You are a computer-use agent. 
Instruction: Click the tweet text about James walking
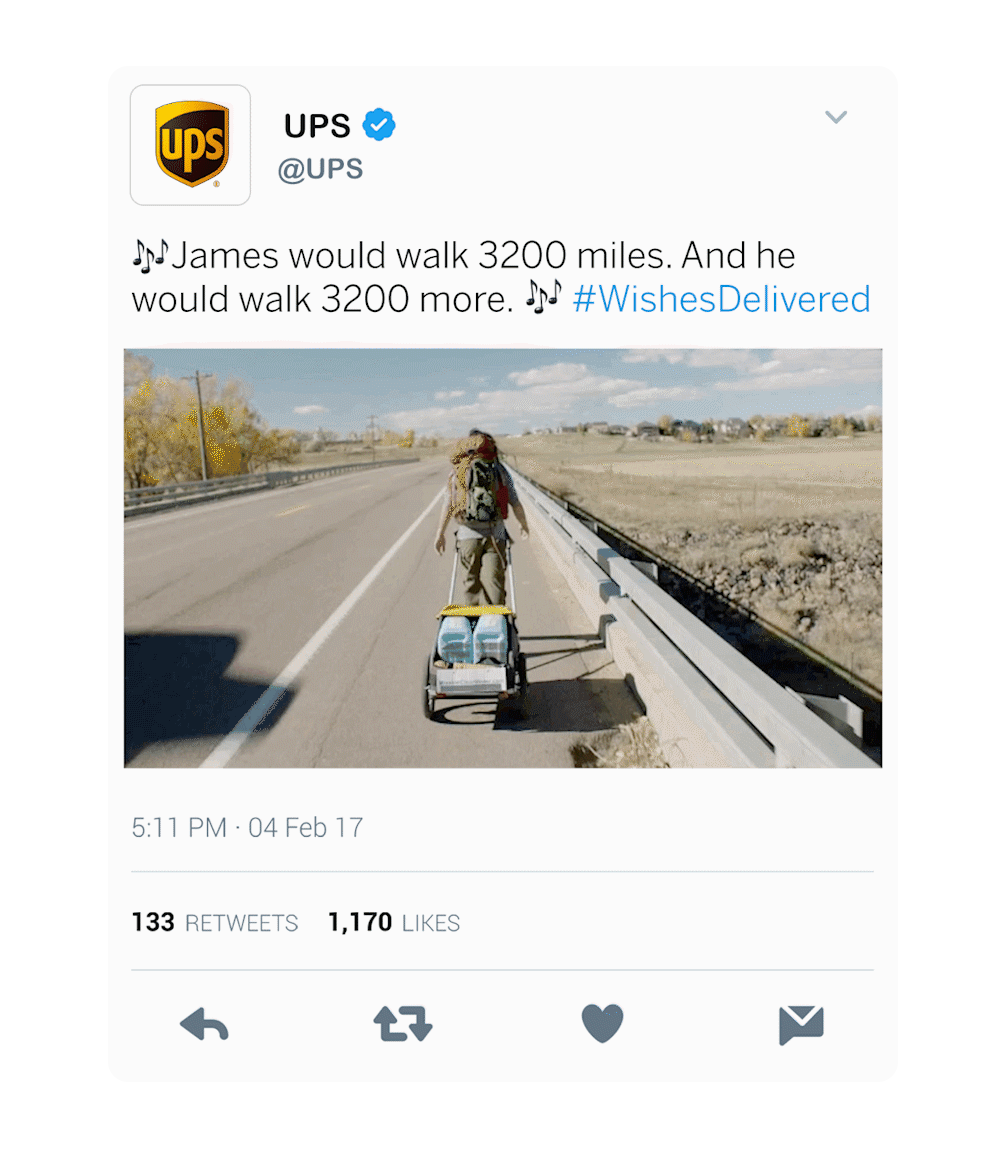click(x=501, y=277)
